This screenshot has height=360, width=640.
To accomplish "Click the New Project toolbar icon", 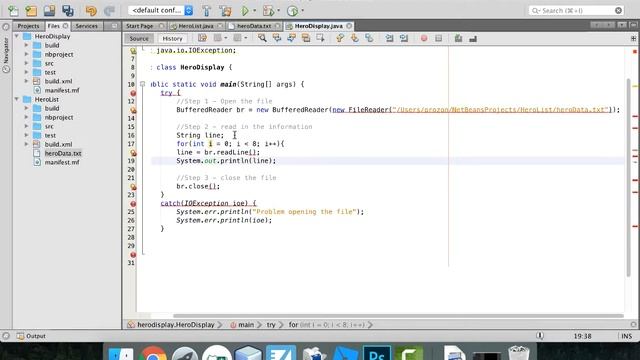I will click(x=31, y=11).
